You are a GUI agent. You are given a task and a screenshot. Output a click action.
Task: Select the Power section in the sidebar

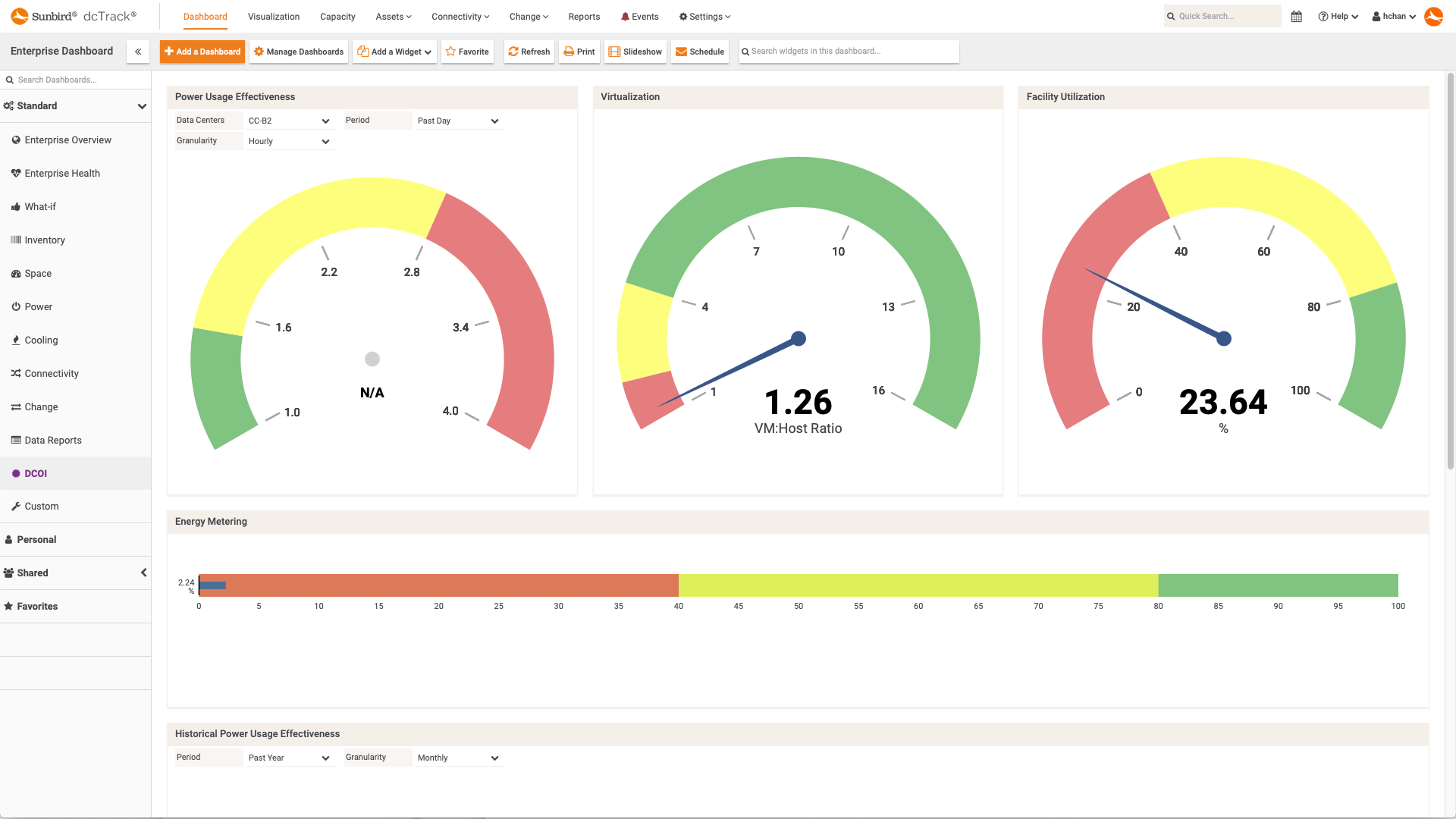tap(38, 306)
